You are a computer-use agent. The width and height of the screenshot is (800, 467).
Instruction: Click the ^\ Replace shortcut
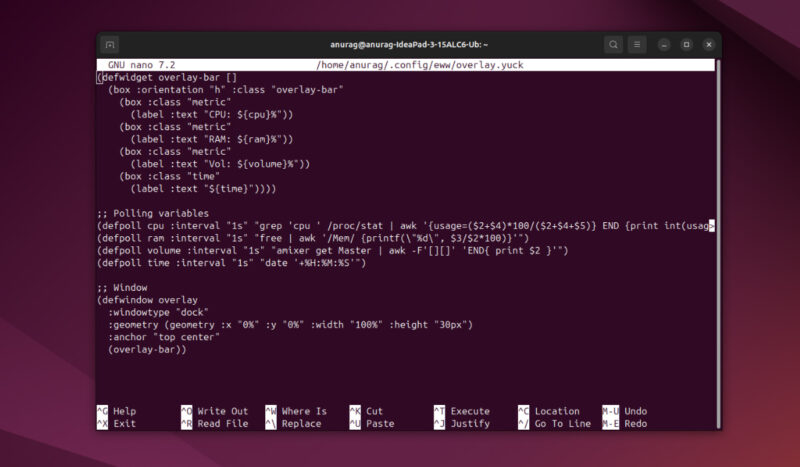pyautogui.click(x=293, y=424)
